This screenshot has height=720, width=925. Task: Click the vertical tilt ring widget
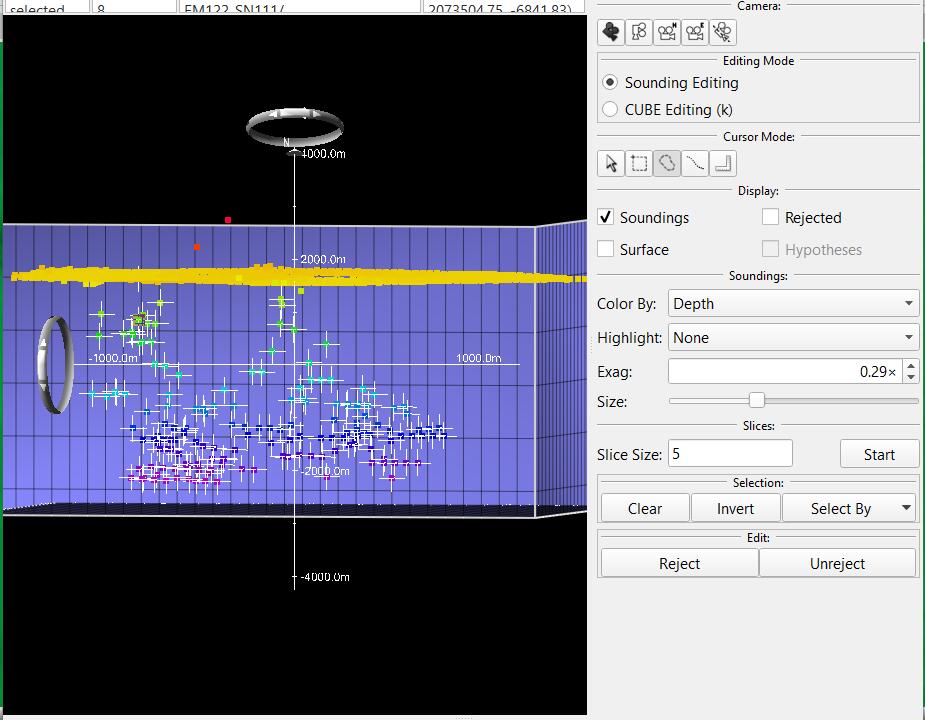(x=55, y=365)
